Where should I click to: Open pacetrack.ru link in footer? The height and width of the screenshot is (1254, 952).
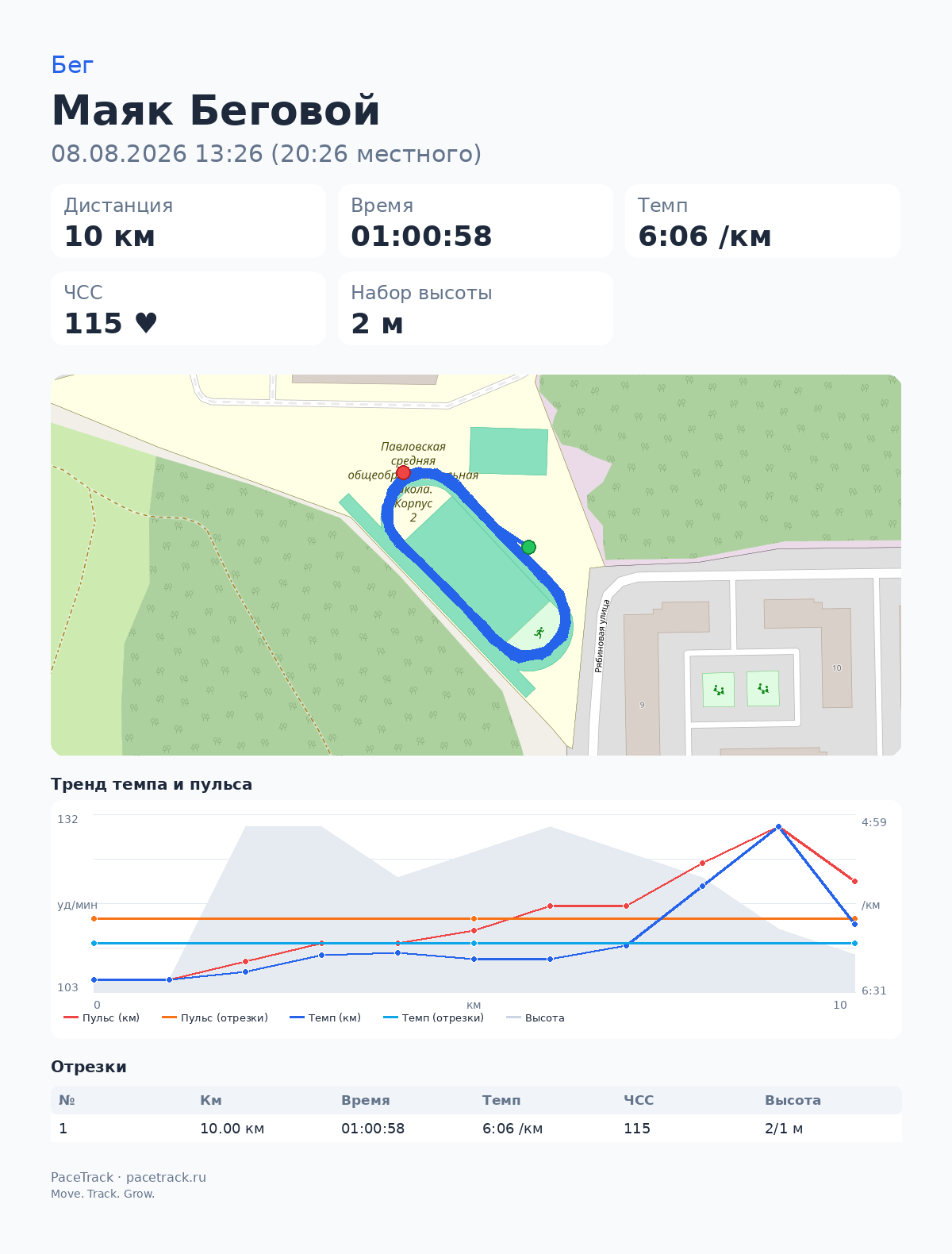click(x=166, y=1177)
